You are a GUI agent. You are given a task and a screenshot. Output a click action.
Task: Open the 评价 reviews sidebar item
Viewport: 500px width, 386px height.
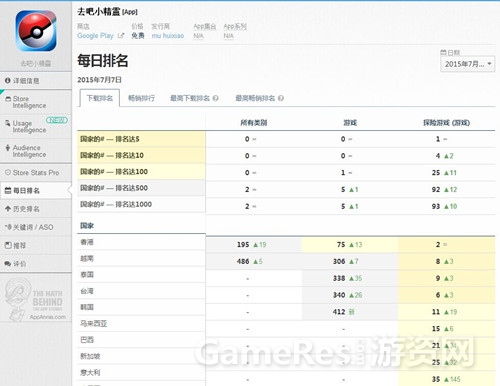(x=36, y=264)
